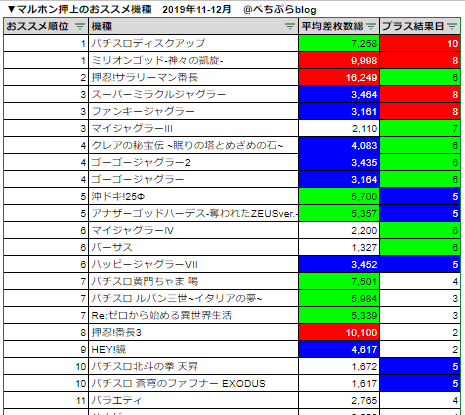The image size is (465, 415).
Task: Select ハッピージャグラーVII cell
Action: 193,264
